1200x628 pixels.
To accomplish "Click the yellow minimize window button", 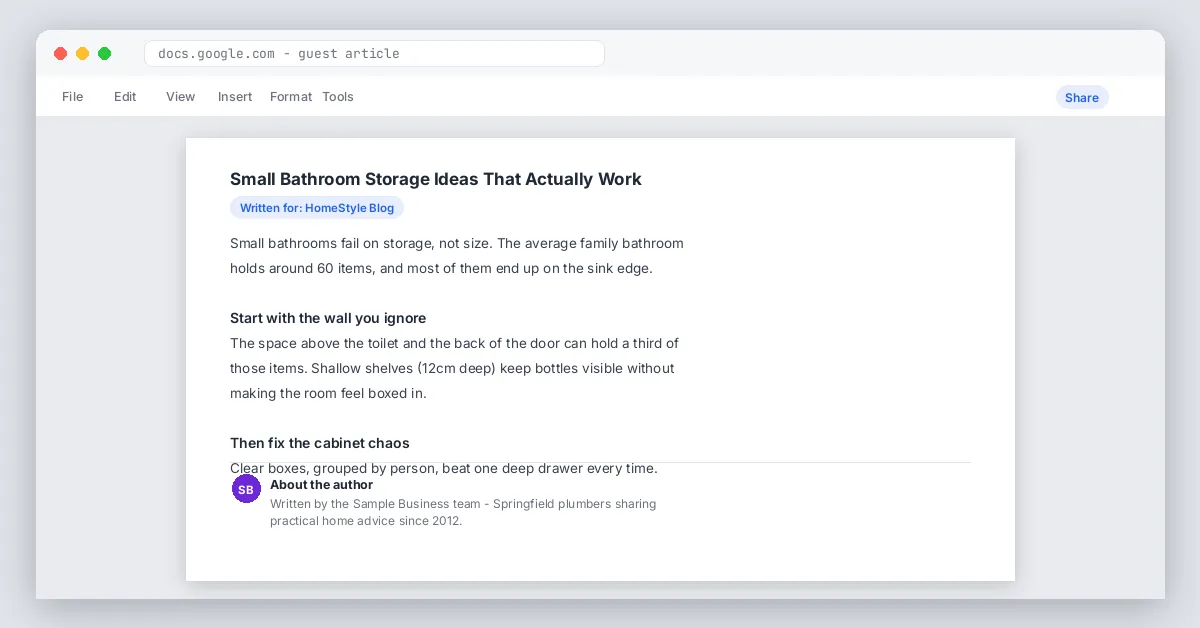I will pos(82,54).
